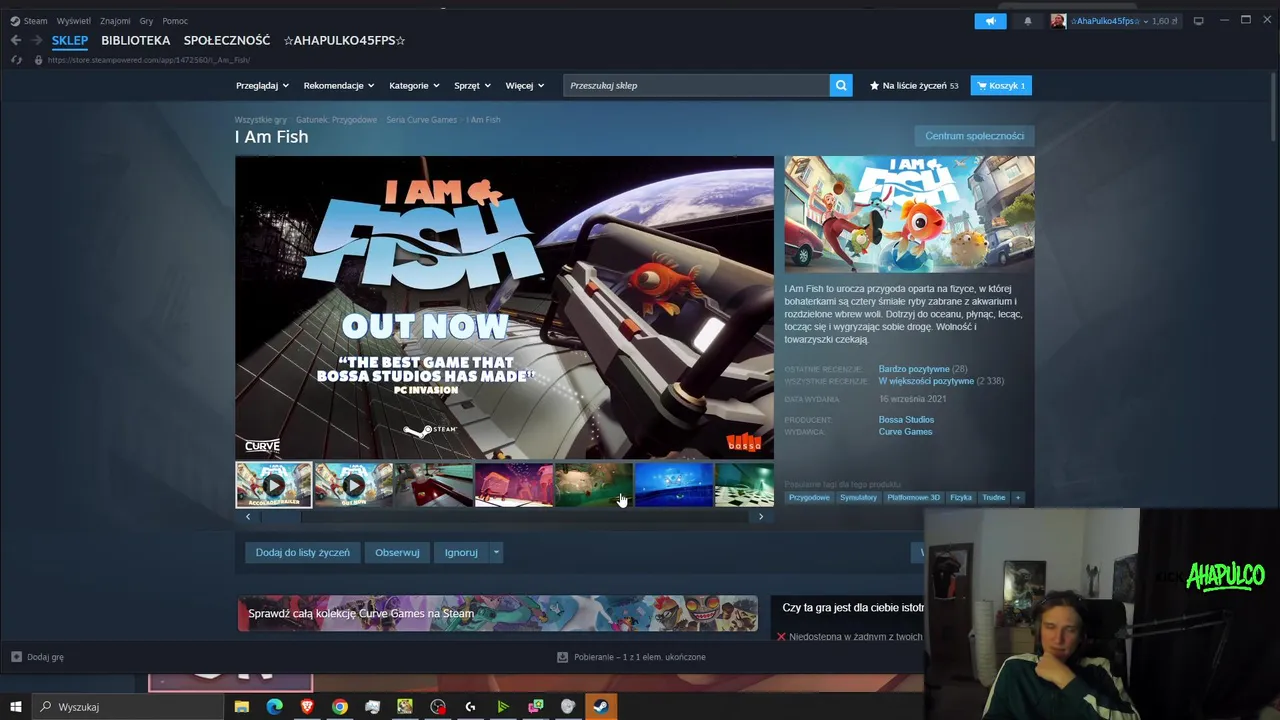
Task: Open Na liście życzeń wishlist
Action: click(914, 86)
